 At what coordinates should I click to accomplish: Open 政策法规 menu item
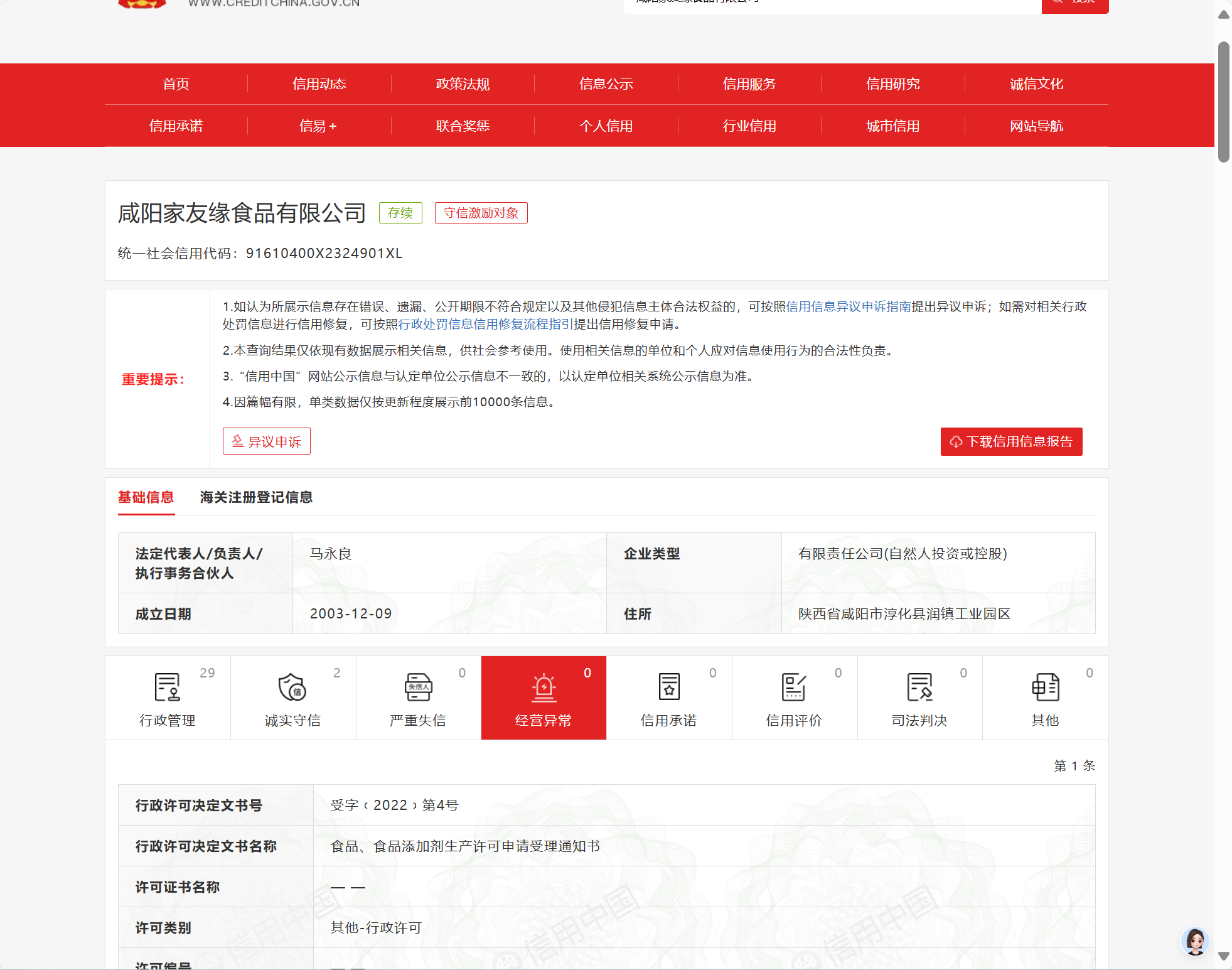point(463,84)
